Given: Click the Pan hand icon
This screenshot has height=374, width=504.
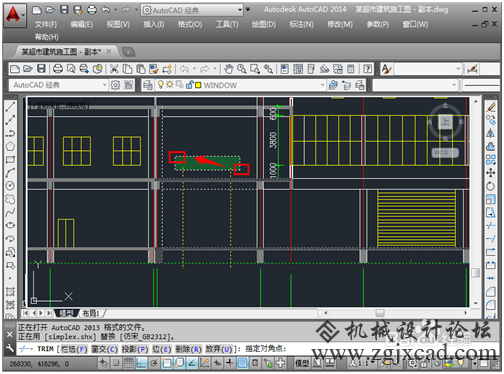Looking at the screenshot, I should [228, 69].
